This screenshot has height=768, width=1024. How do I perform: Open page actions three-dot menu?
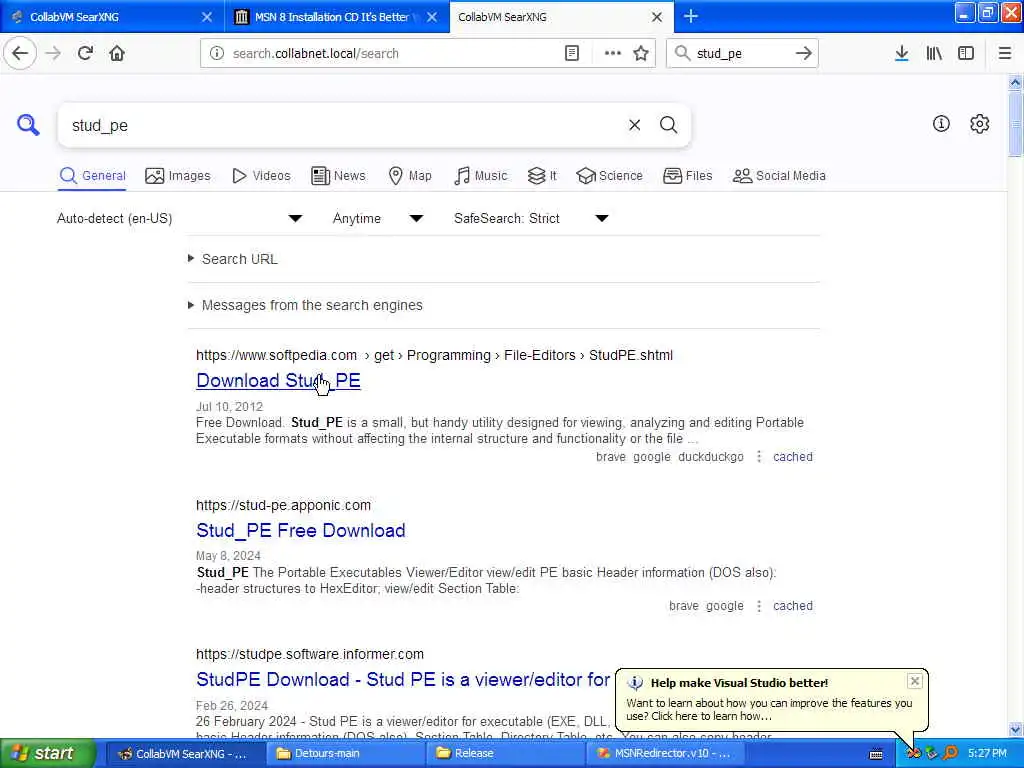tap(613, 53)
